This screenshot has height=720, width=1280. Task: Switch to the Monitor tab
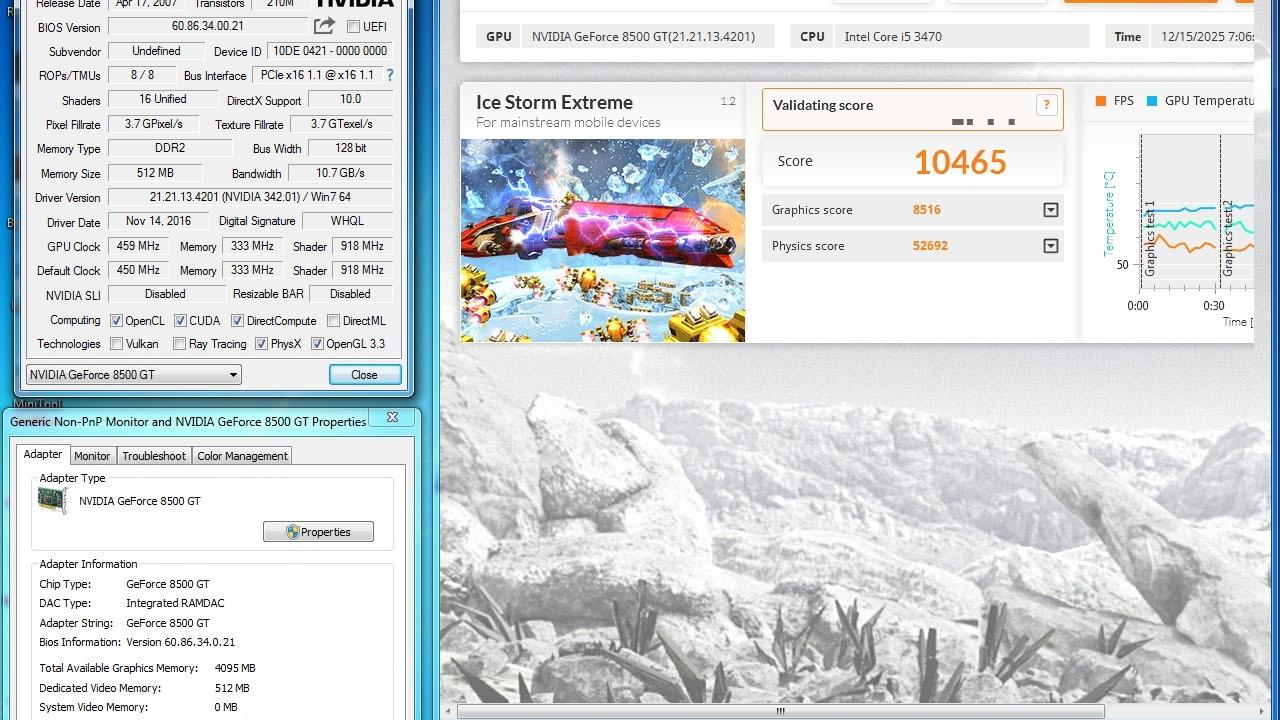pos(92,456)
